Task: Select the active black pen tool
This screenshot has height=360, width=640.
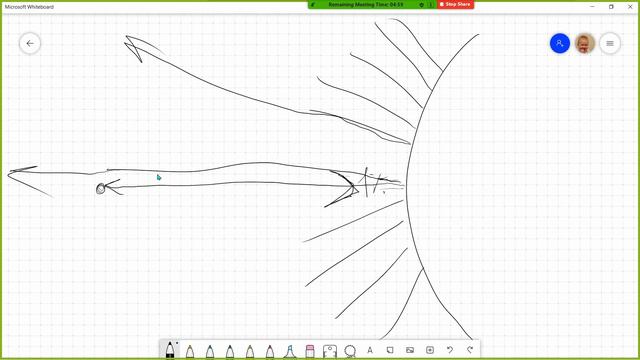Action: click(x=170, y=350)
